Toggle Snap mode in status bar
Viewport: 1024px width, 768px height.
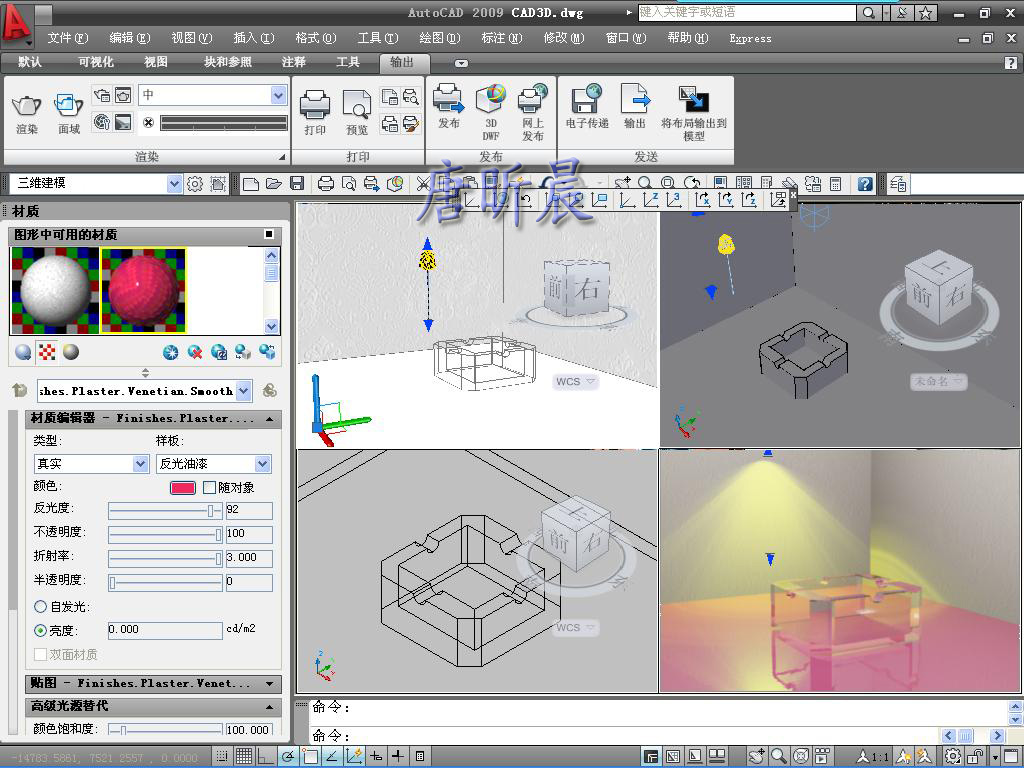point(222,756)
